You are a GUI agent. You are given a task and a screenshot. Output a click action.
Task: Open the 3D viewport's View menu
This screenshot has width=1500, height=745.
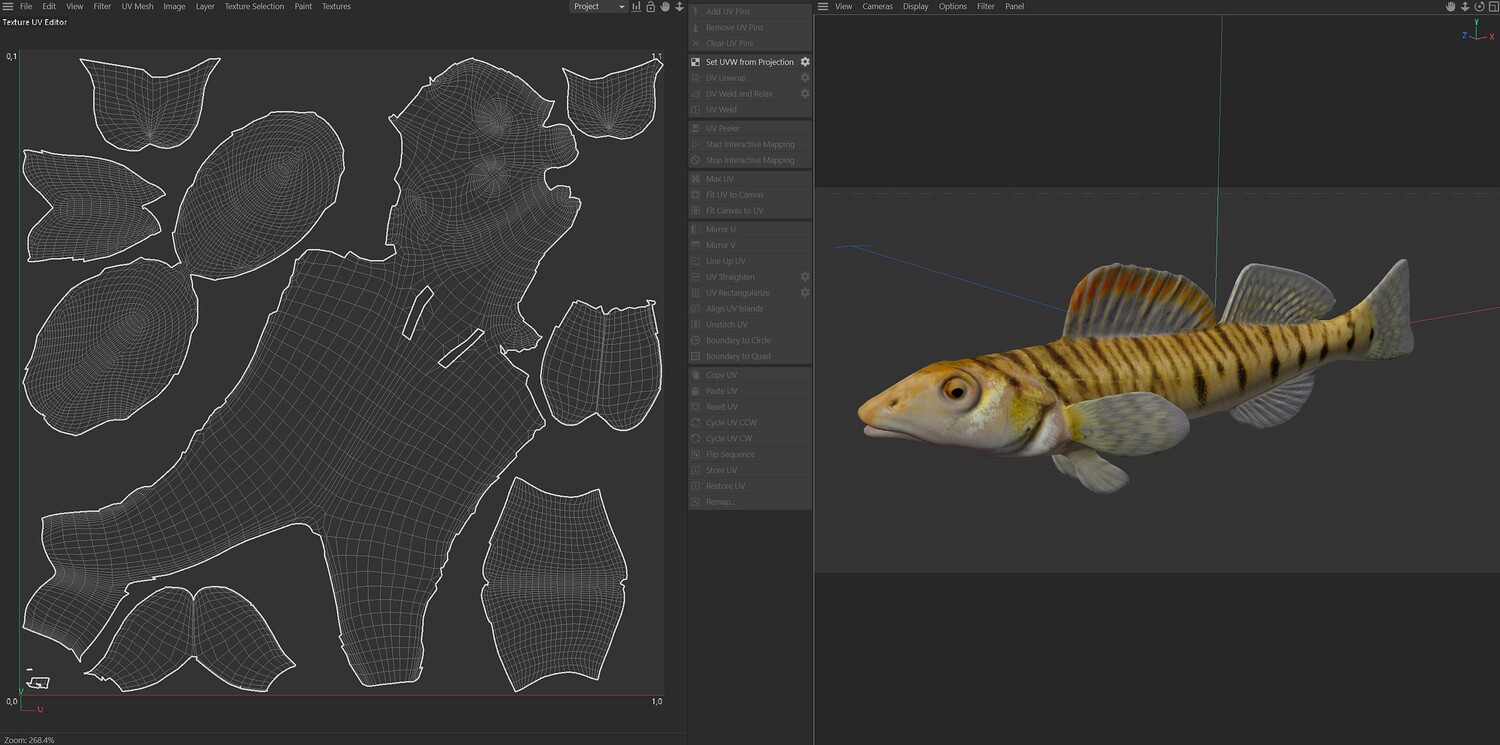(x=844, y=6)
